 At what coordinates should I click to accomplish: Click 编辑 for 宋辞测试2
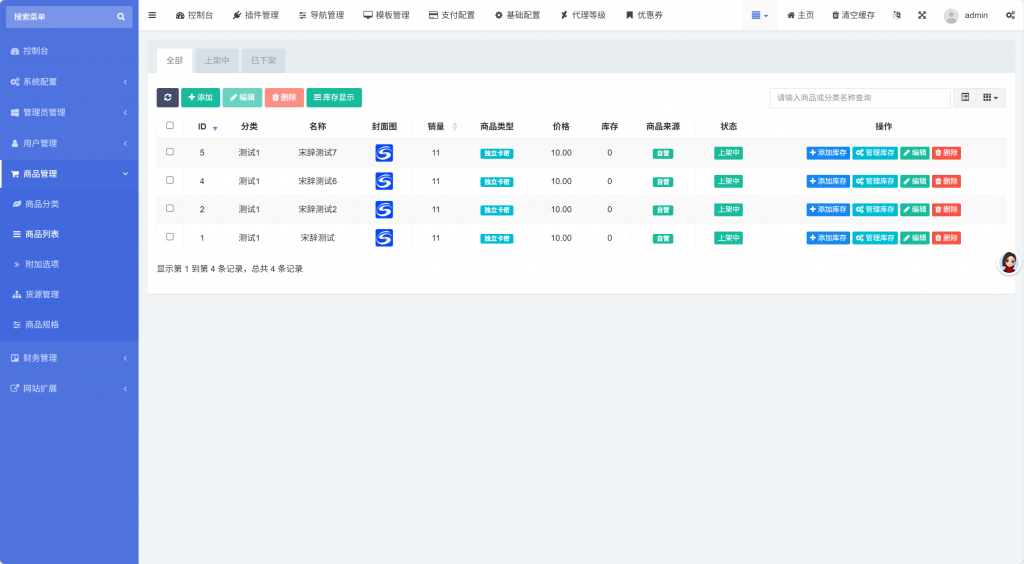915,210
